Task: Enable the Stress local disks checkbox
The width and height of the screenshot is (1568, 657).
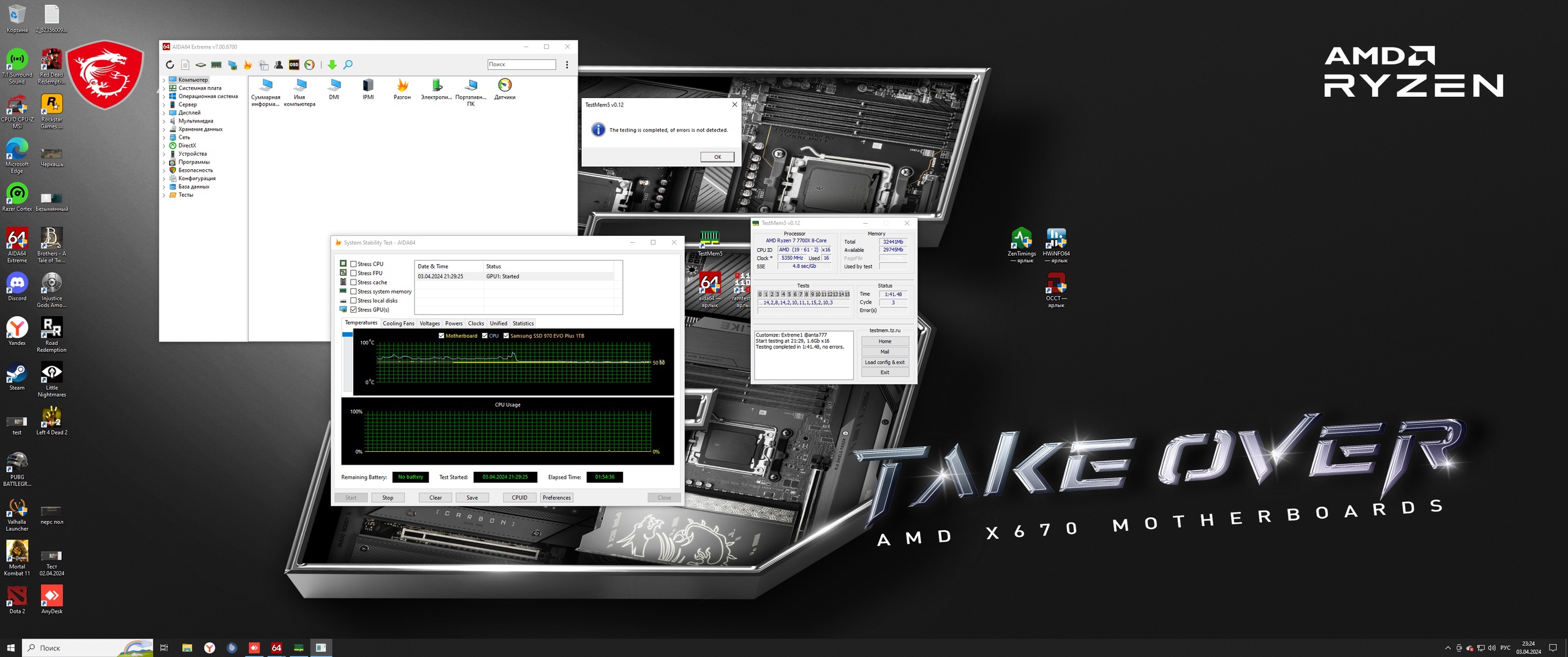Action: [353, 301]
